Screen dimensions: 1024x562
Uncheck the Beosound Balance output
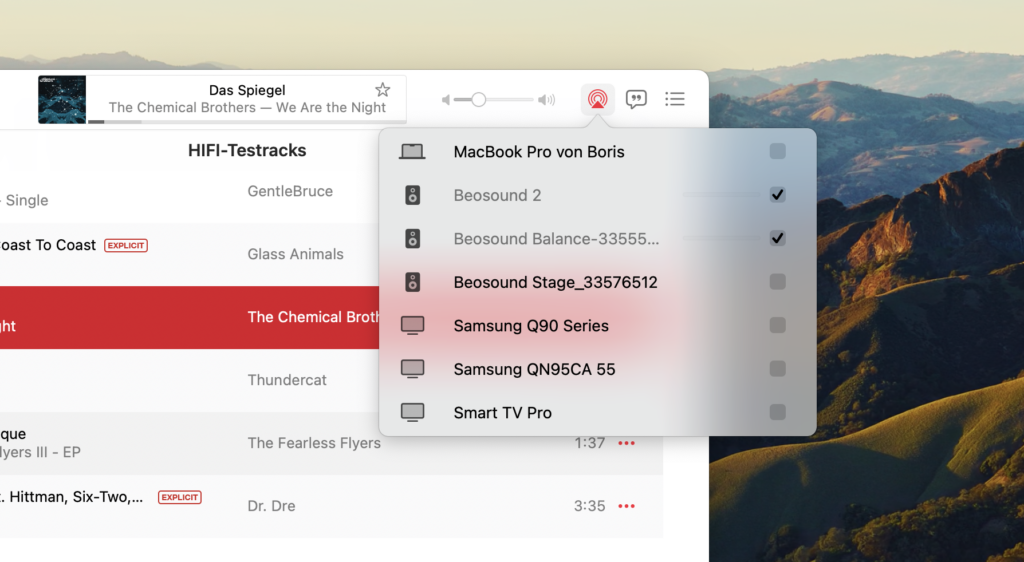click(x=777, y=238)
